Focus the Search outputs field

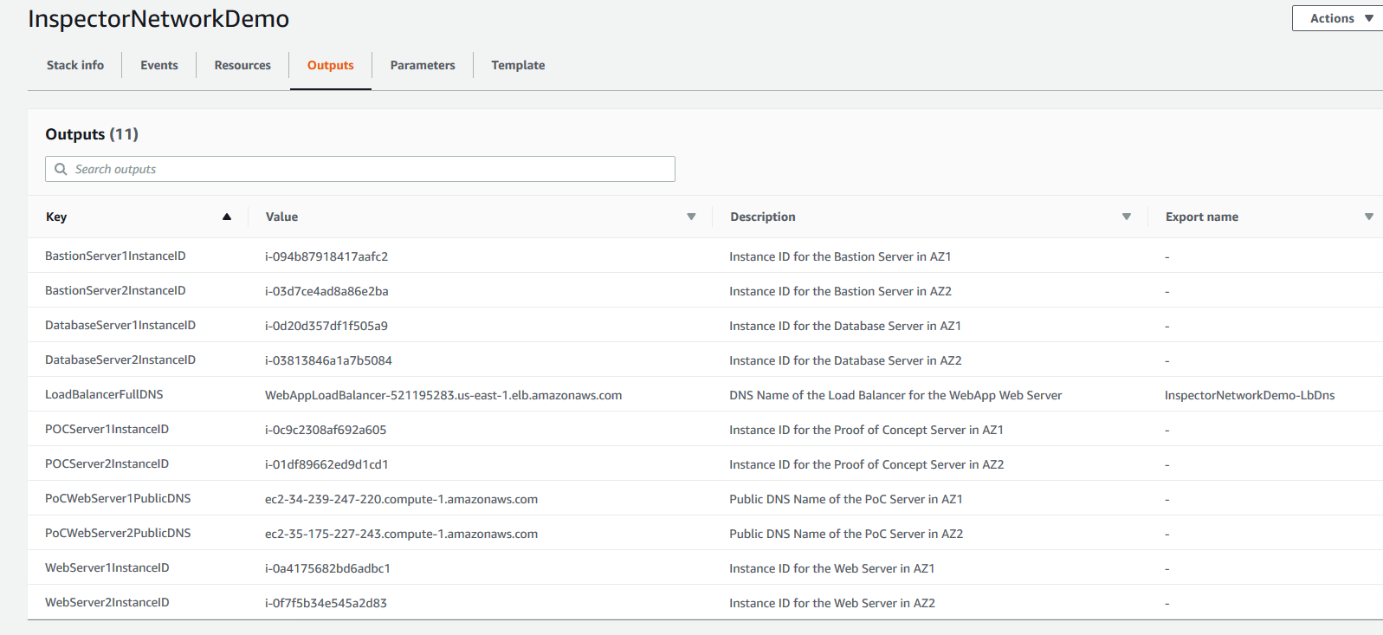click(360, 169)
